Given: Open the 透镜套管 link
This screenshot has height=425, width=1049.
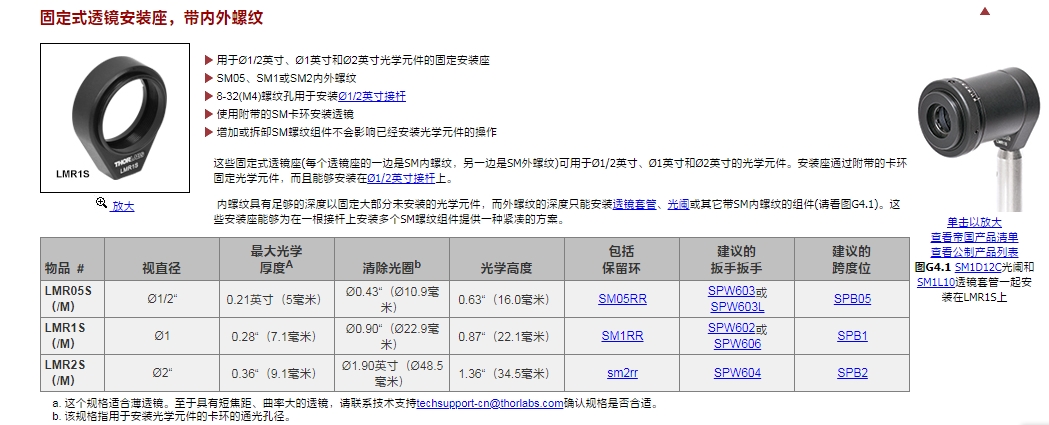Looking at the screenshot, I should click(634, 205).
